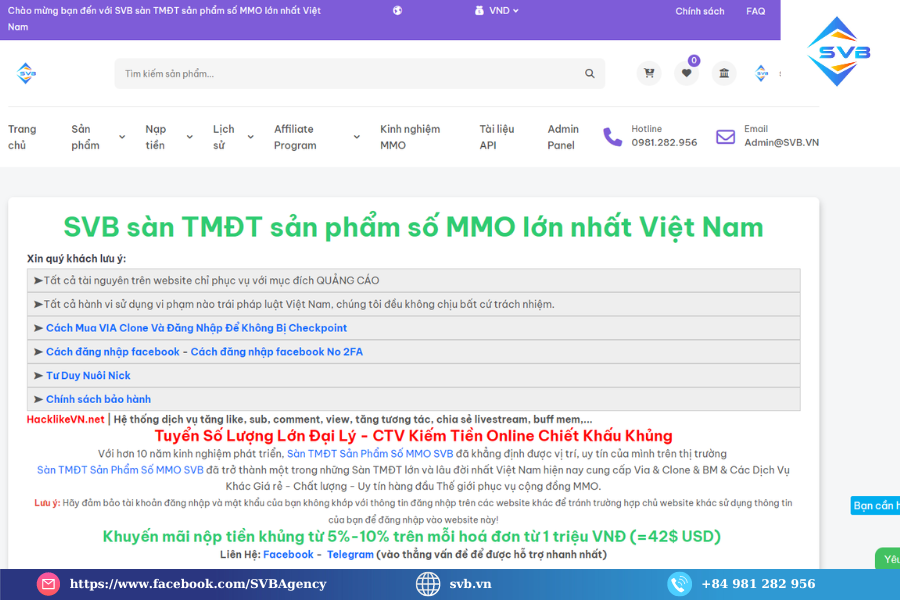Screen dimensions: 900x600
Task: Open the Lịch sử menu
Action: (223, 137)
